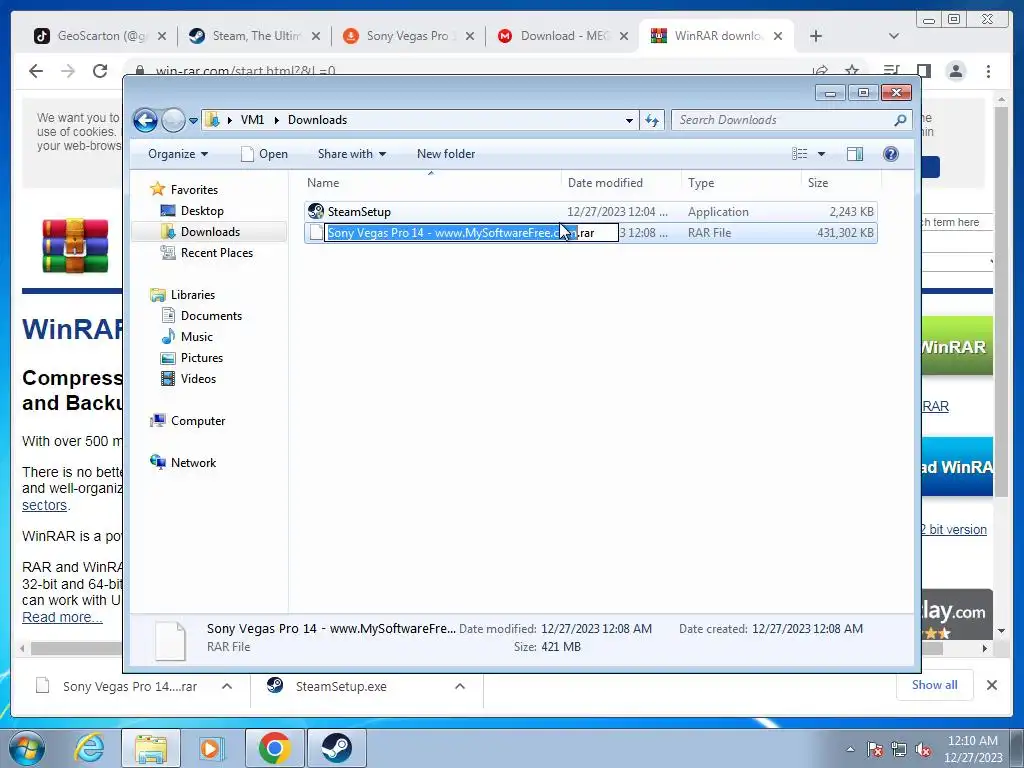Click VM1 in the address breadcrumb
Screen dimensions: 1024x768
pos(252,120)
